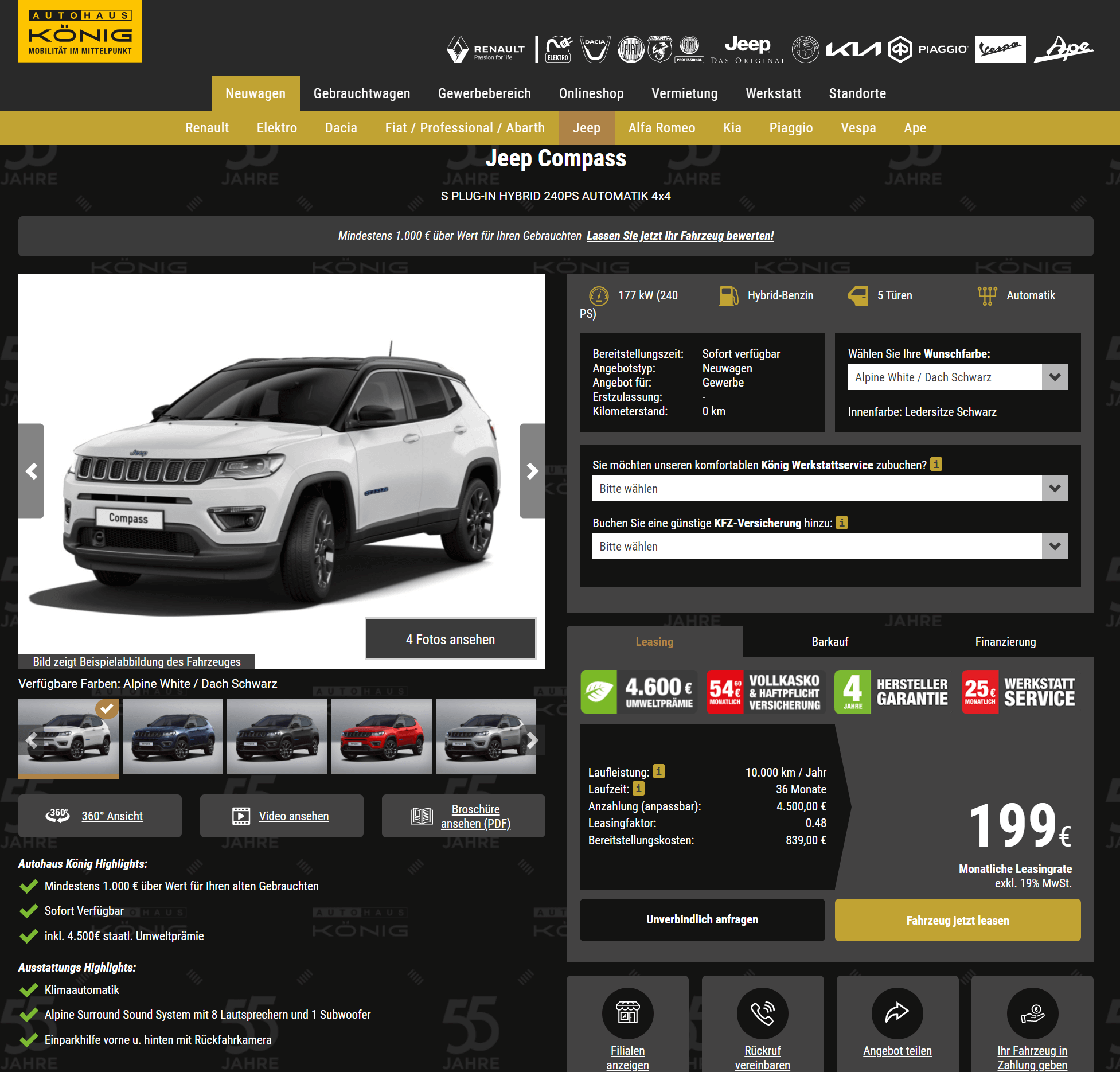Select the red Compass color thumbnail

(381, 736)
